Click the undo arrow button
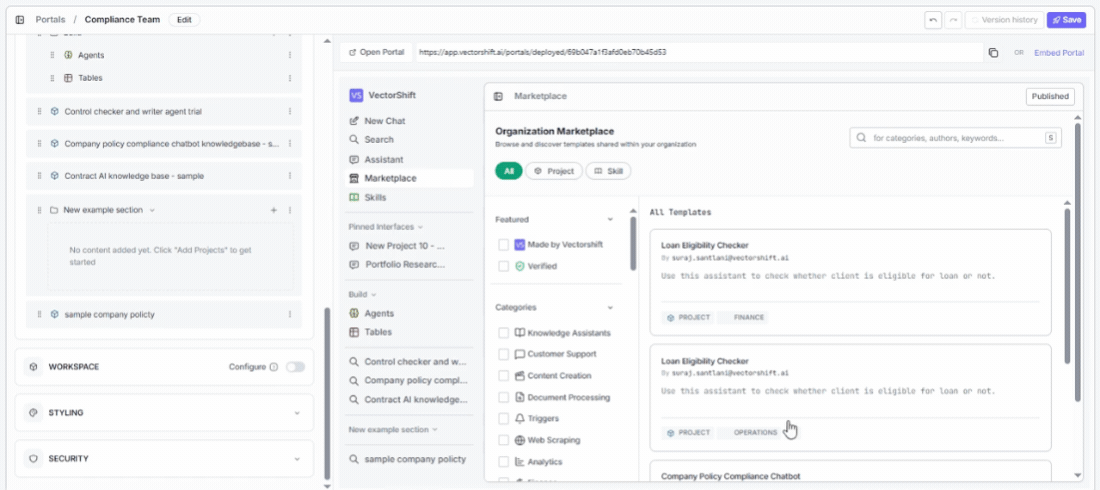Image resolution: width=1100 pixels, height=490 pixels. (x=932, y=20)
